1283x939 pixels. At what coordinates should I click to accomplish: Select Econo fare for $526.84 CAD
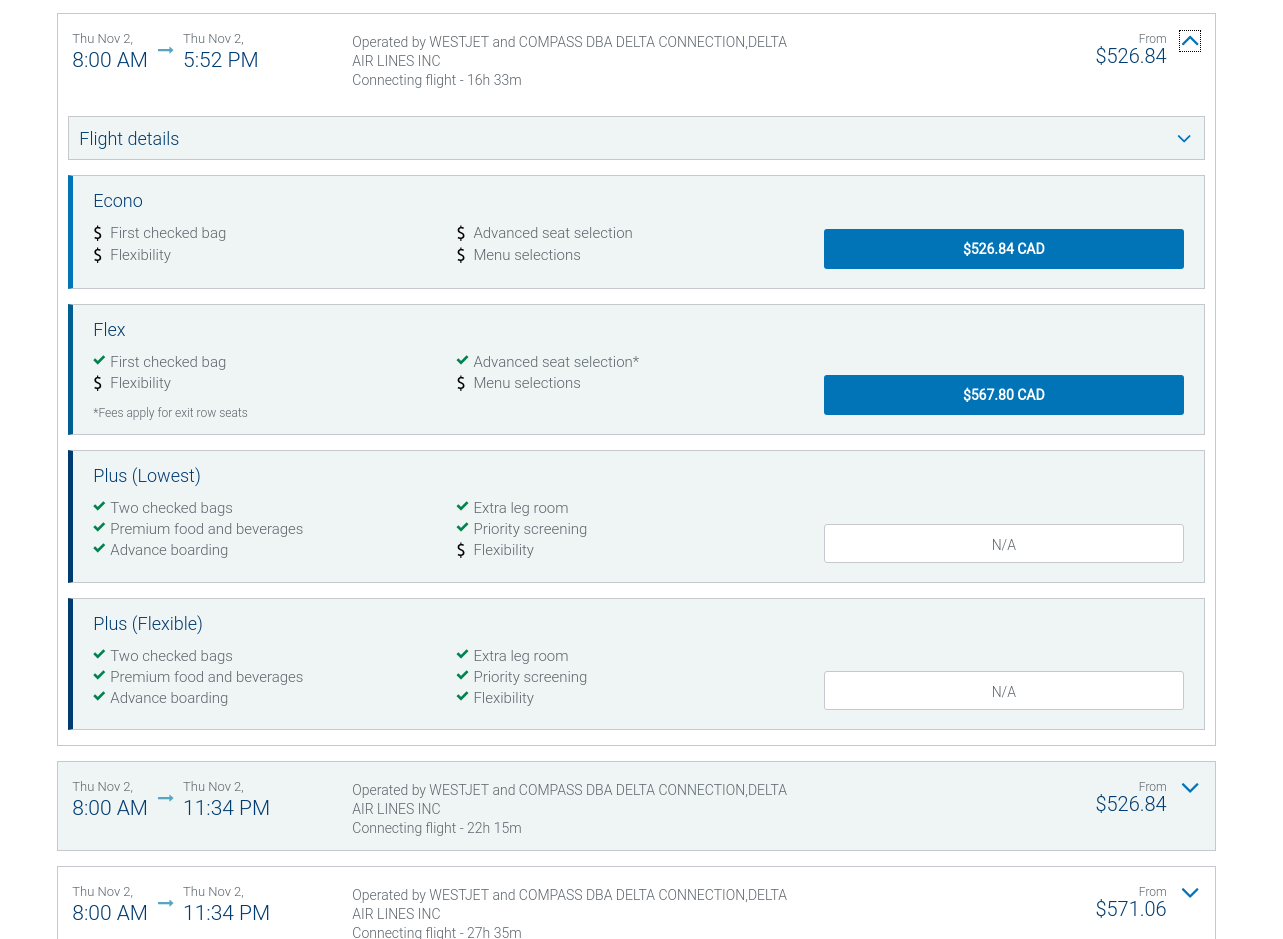1004,249
